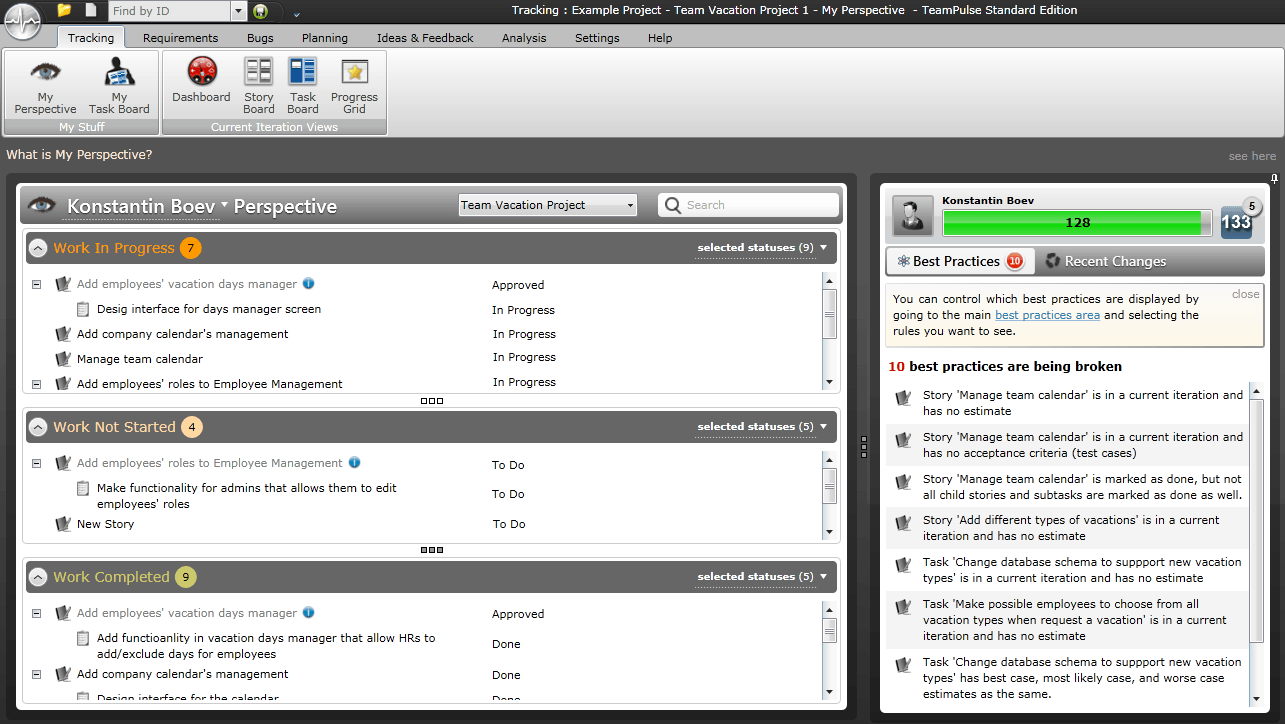This screenshot has width=1285, height=724.
Task: Click the down arrow of Work In Progress scrollbar
Action: coord(829,382)
